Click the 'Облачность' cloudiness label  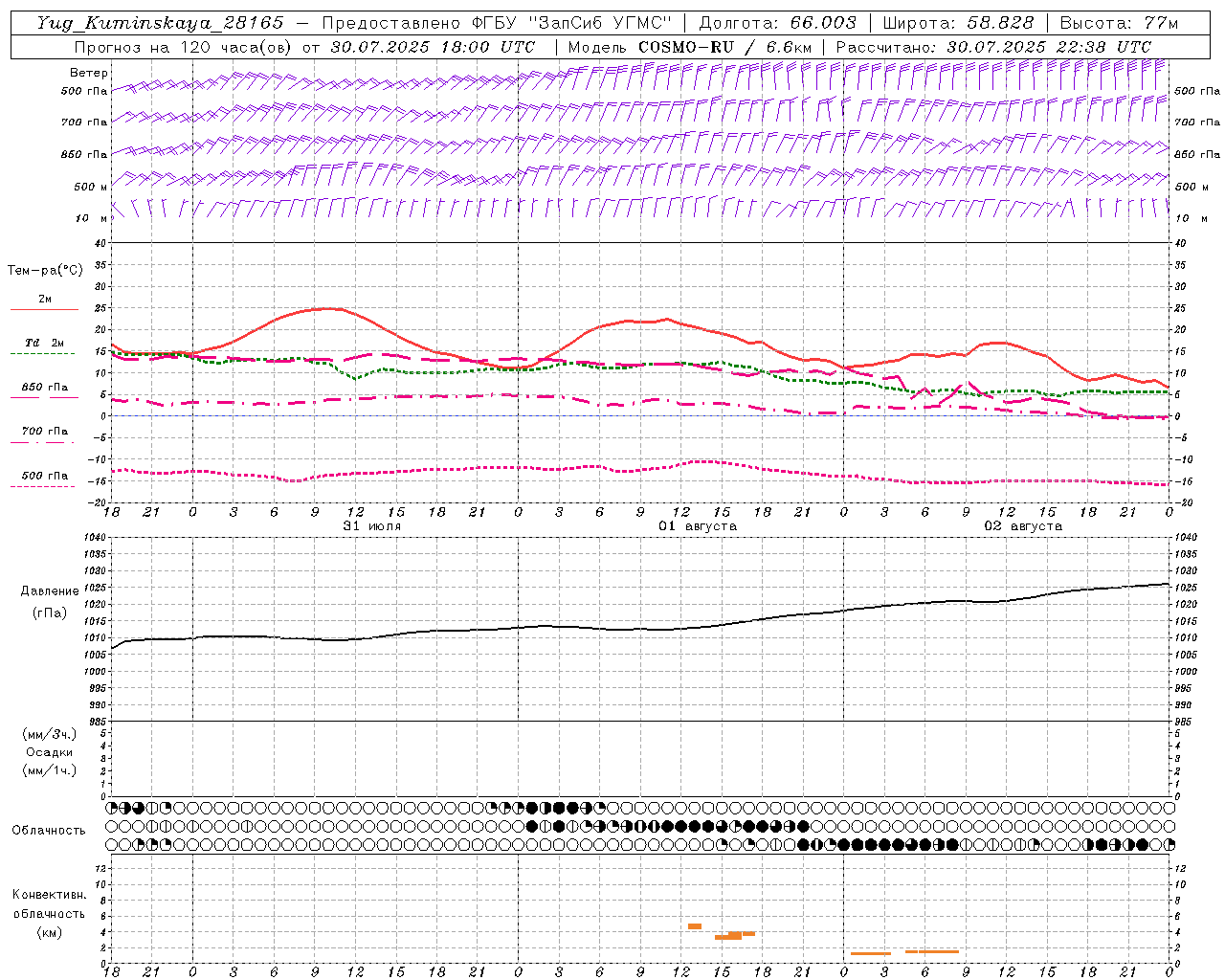[x=49, y=831]
